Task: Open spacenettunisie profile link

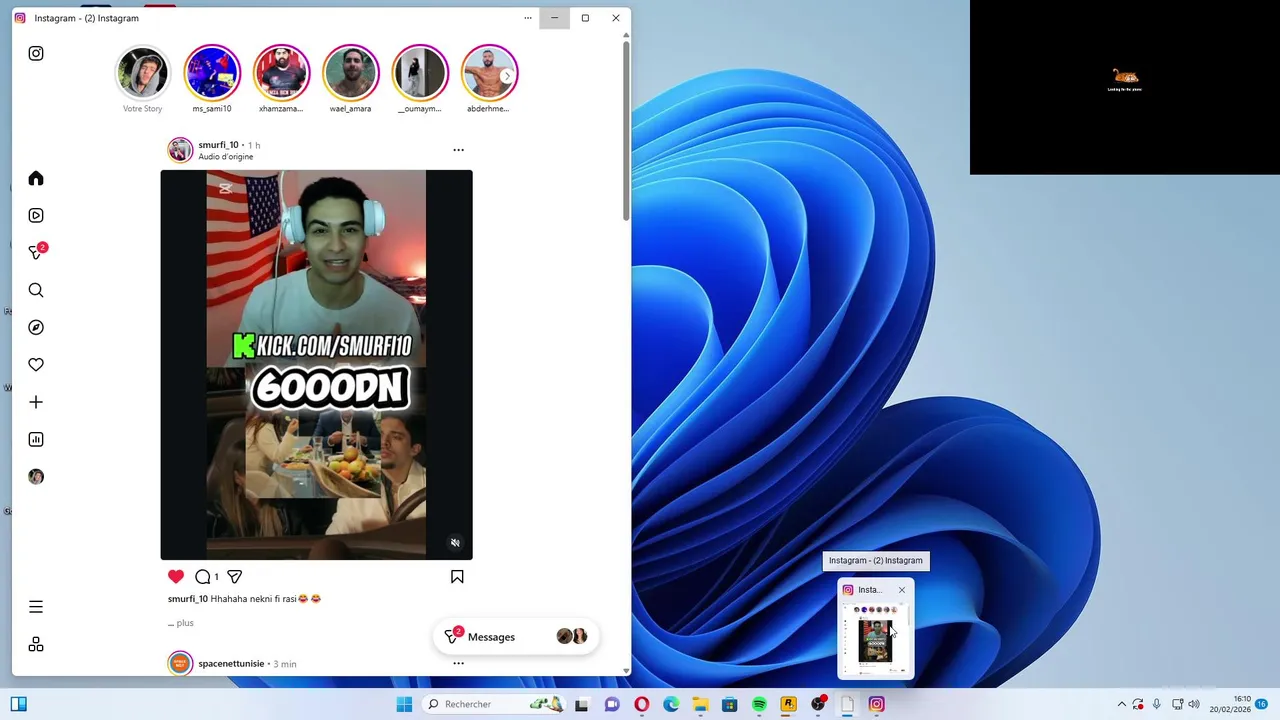Action: (231, 664)
